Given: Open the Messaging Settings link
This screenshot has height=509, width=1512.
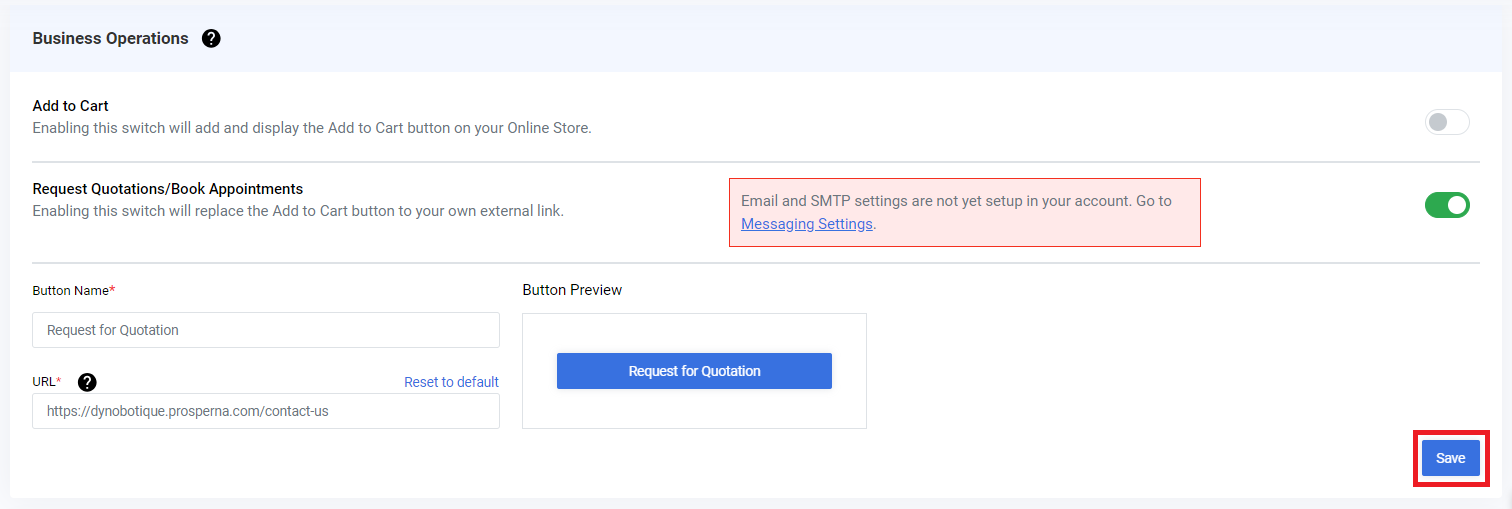Looking at the screenshot, I should [807, 224].
